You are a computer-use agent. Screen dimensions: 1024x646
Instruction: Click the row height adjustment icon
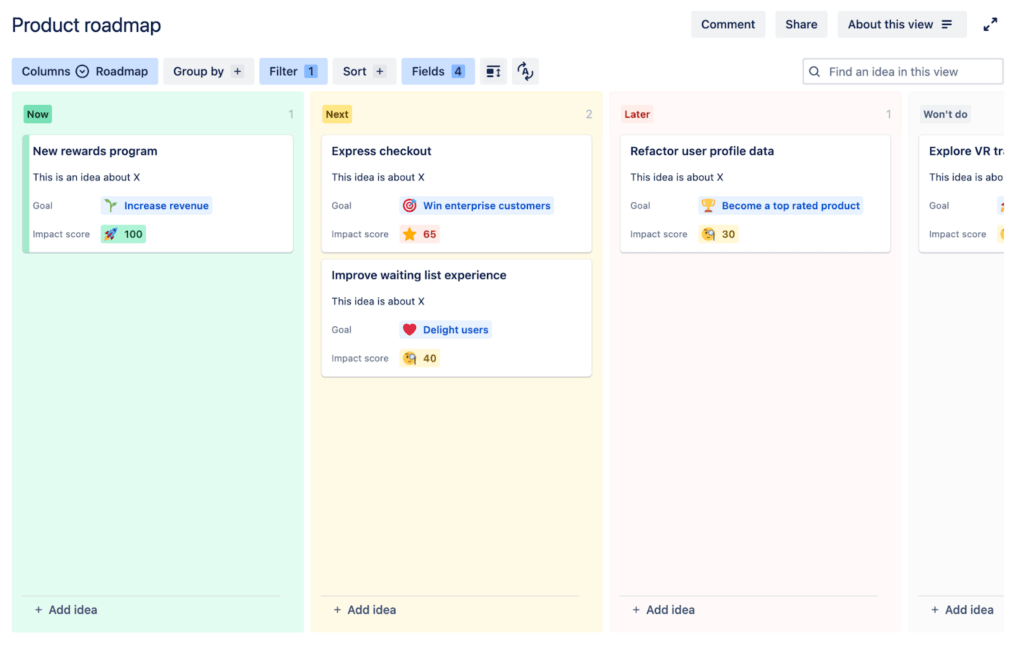(x=493, y=71)
